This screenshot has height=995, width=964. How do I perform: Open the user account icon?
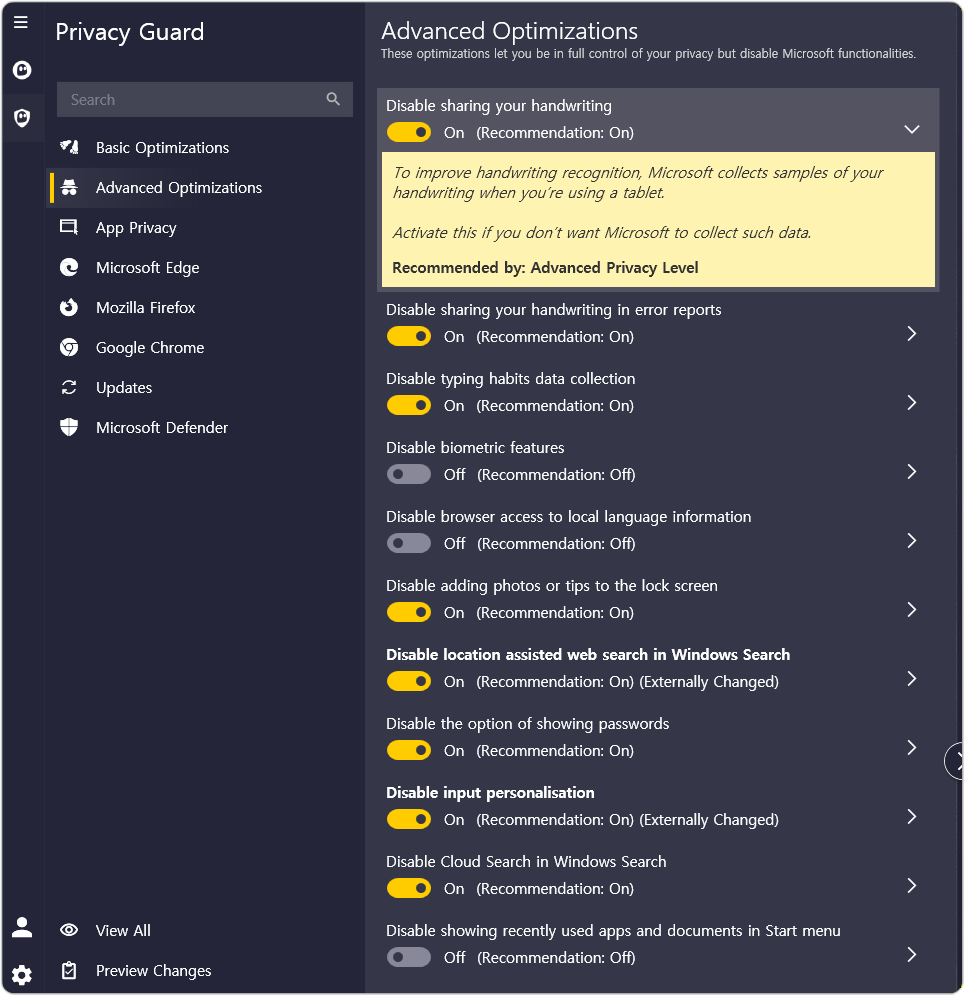tap(22, 927)
